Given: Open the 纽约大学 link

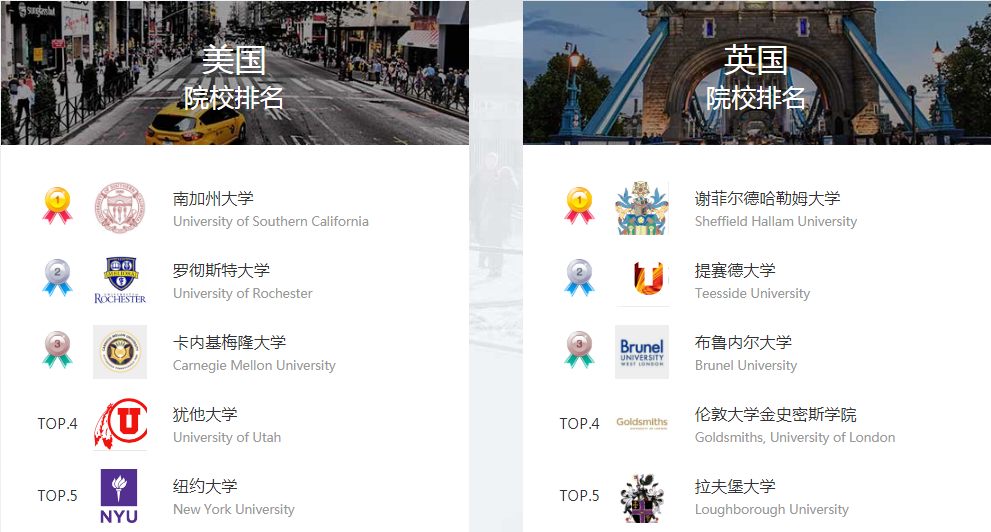Looking at the screenshot, I should 205,487.
